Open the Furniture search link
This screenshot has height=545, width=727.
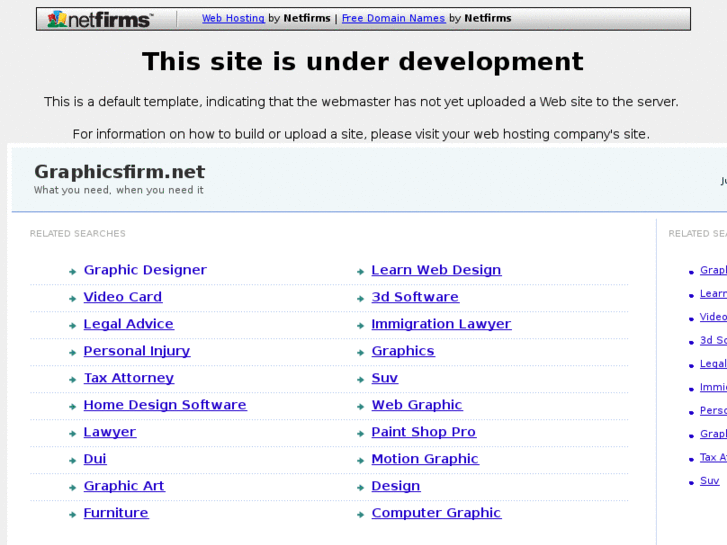pyautogui.click(x=116, y=513)
